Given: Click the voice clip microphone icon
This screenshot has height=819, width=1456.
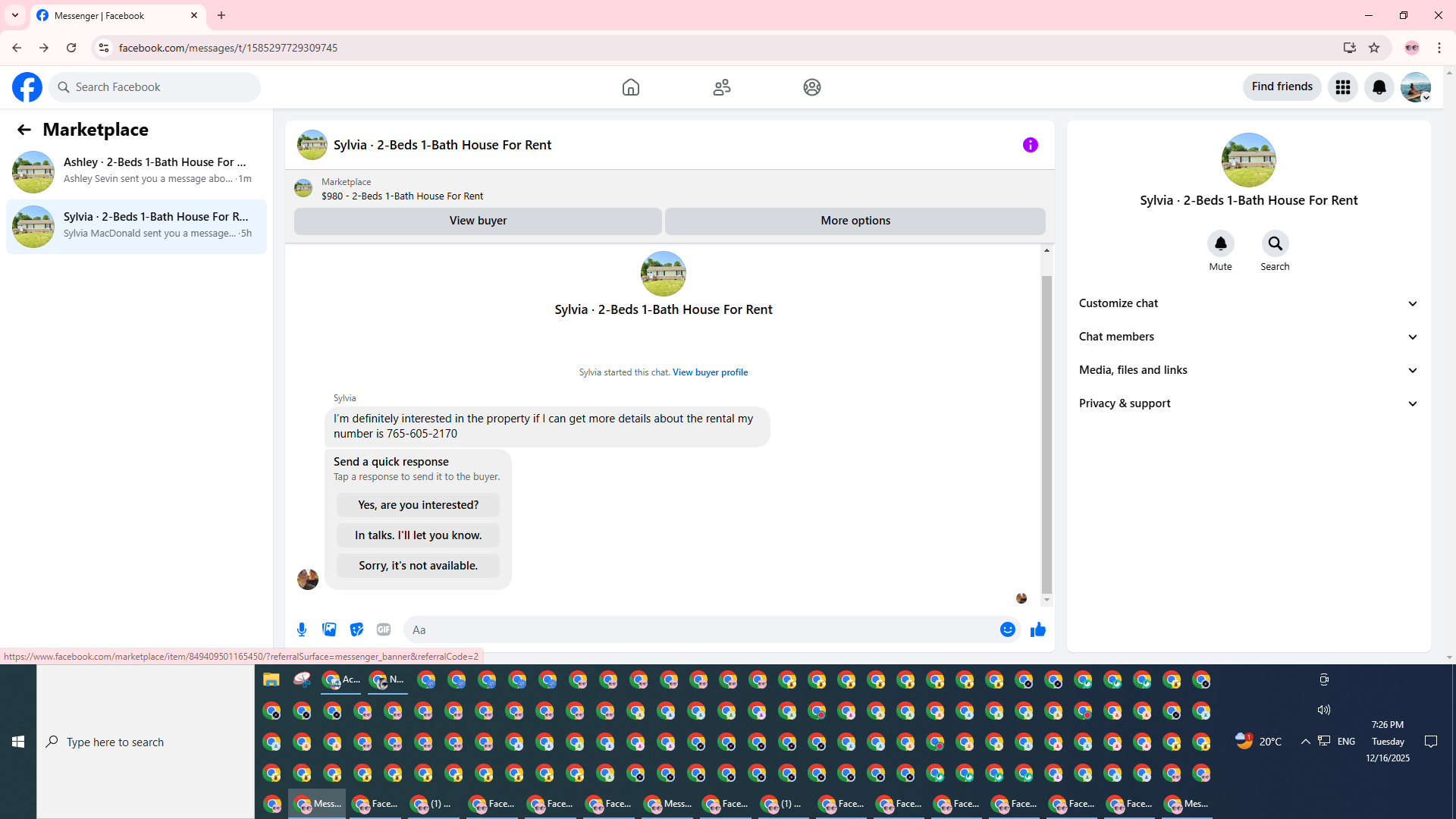Looking at the screenshot, I should point(302,629).
